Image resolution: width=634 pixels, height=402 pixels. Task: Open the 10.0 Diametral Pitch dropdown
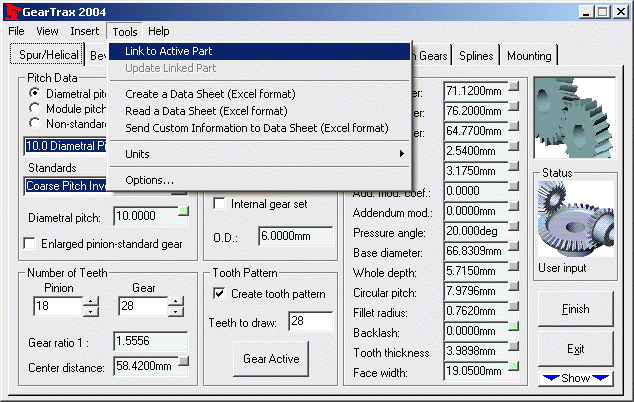coord(66,146)
